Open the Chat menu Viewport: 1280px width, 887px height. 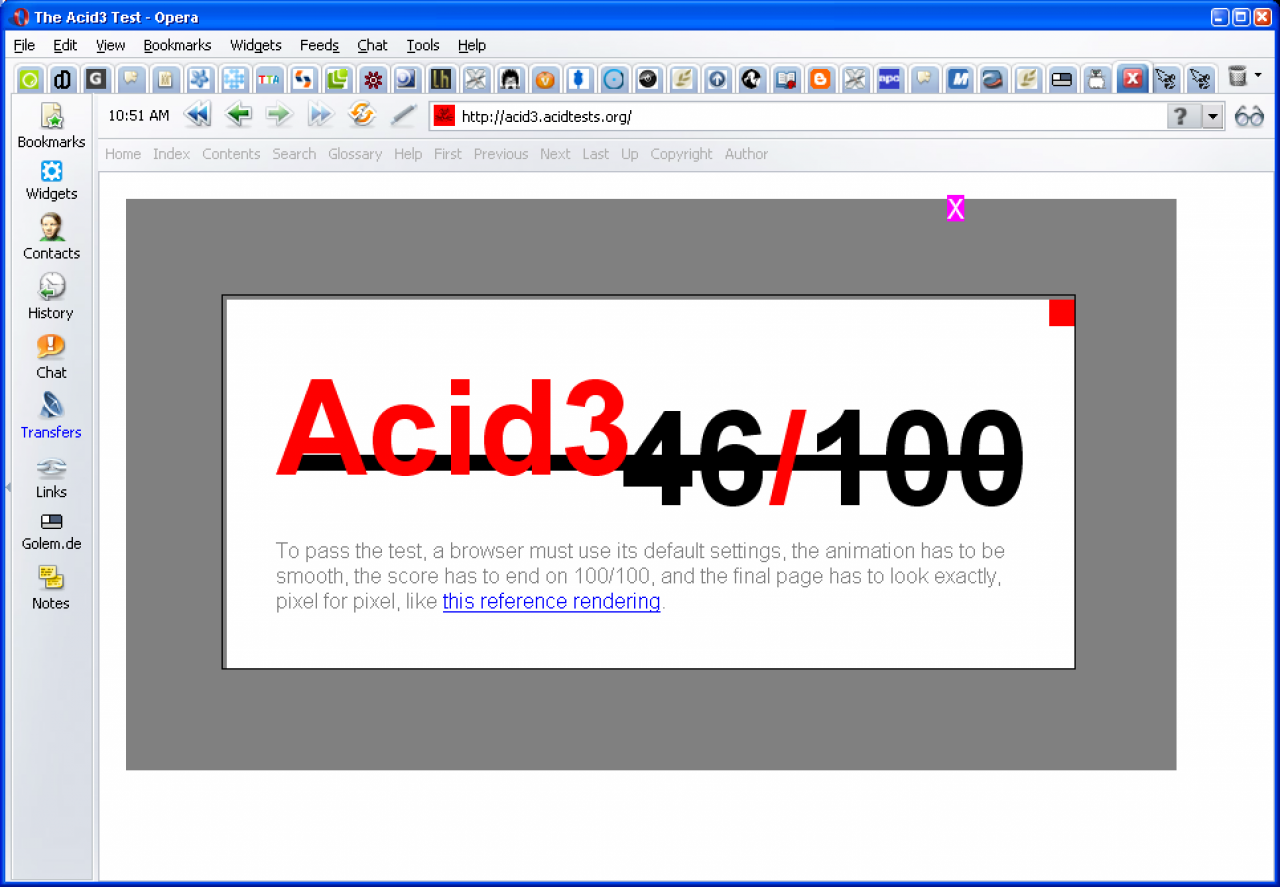(x=372, y=45)
